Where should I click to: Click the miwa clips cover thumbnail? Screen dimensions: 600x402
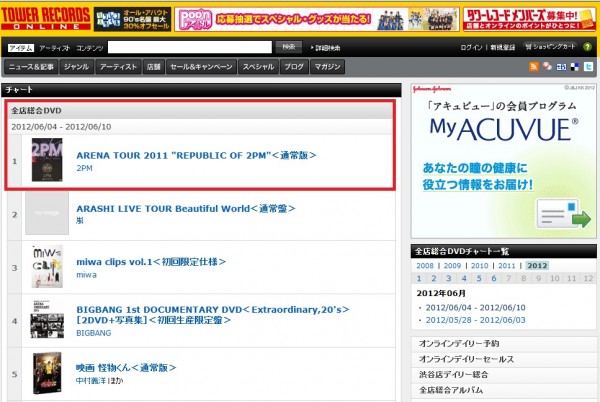[x=47, y=266]
